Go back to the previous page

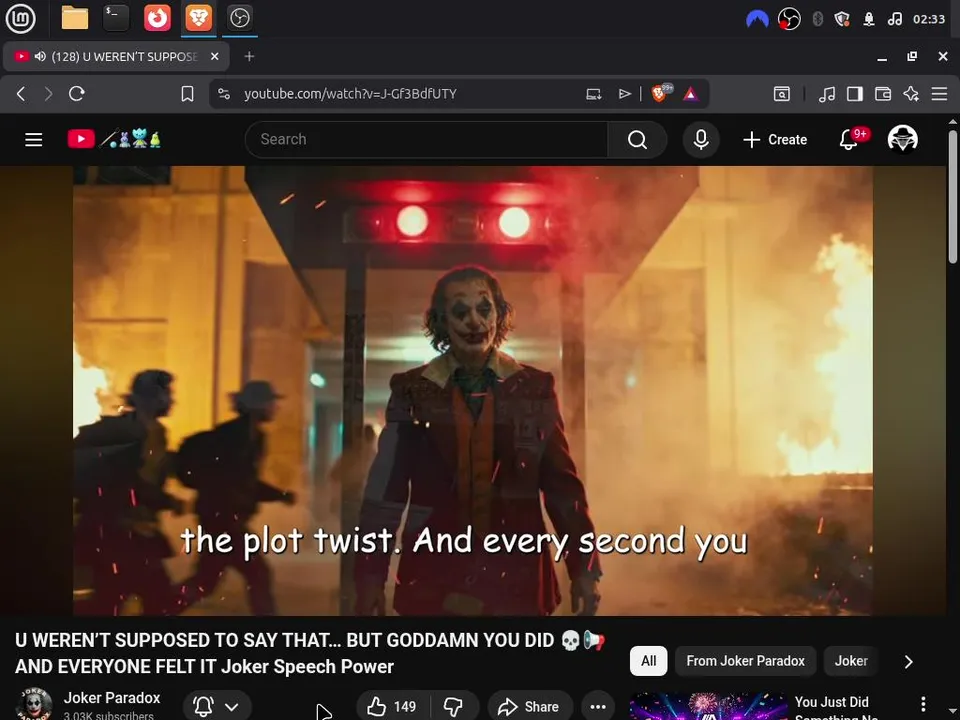tap(21, 94)
